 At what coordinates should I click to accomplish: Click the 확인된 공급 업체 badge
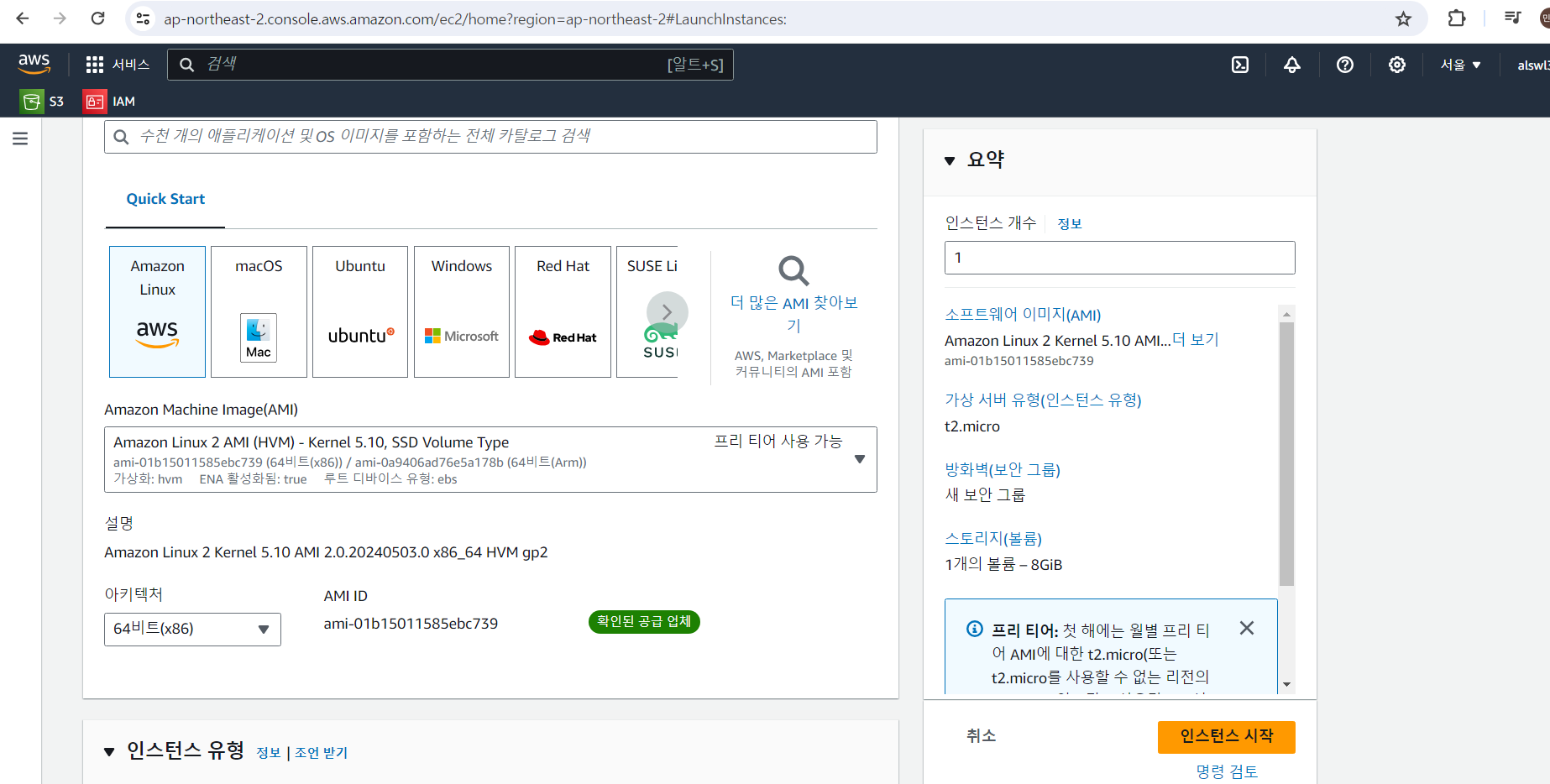644,622
